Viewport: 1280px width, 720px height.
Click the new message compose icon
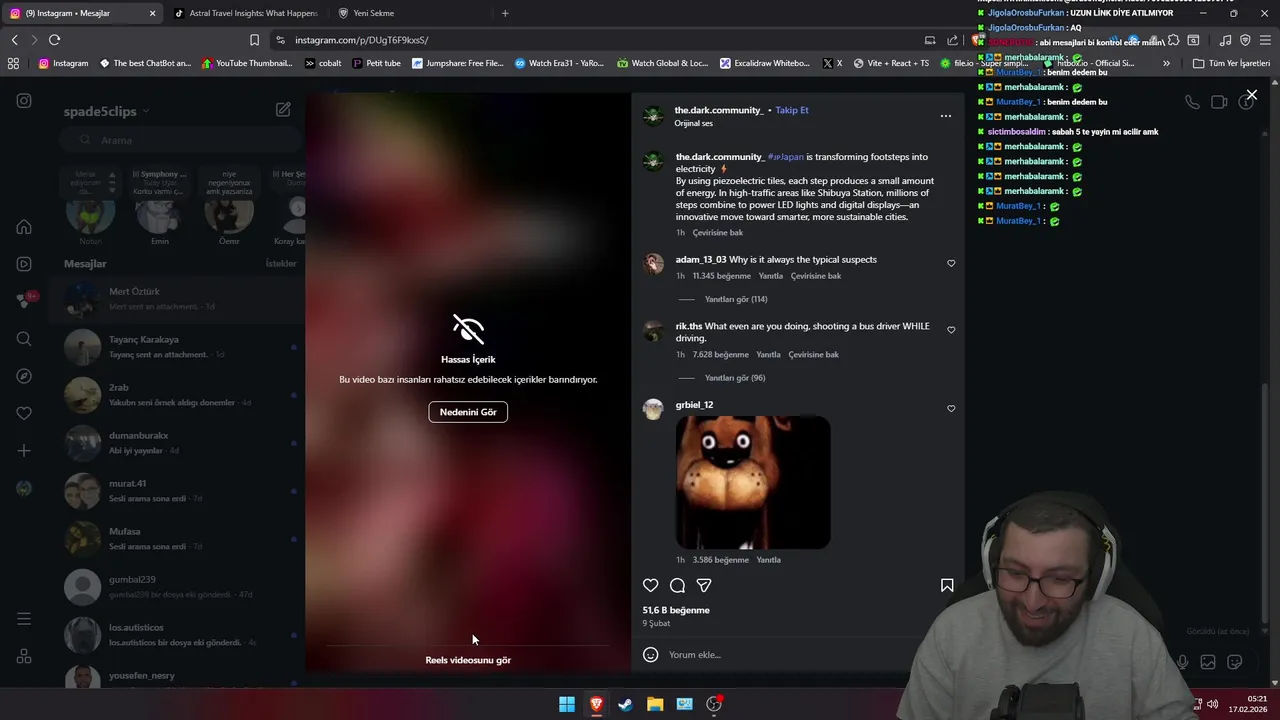[283, 110]
